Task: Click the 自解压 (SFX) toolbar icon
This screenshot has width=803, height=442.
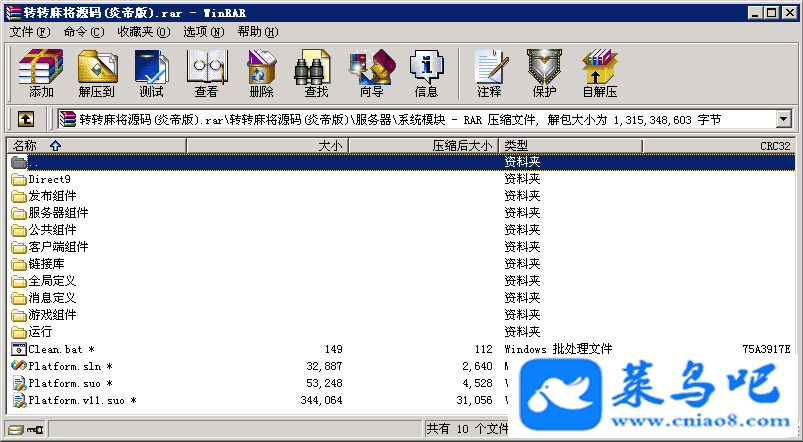Action: tap(600, 73)
